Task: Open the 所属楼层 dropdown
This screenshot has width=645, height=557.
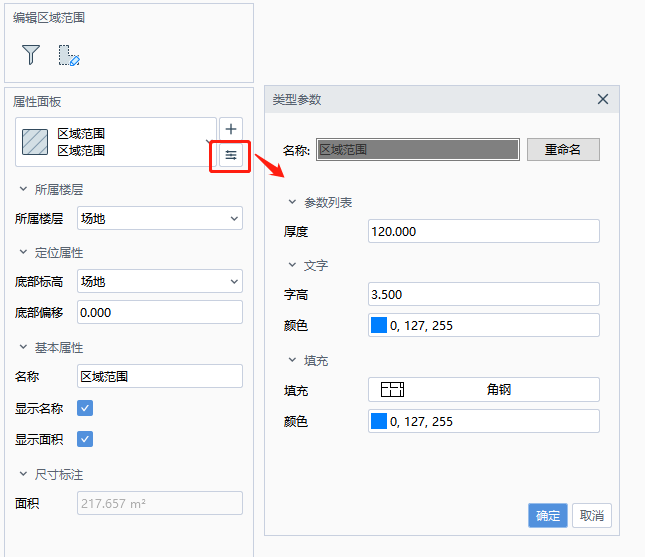Action: (160, 218)
